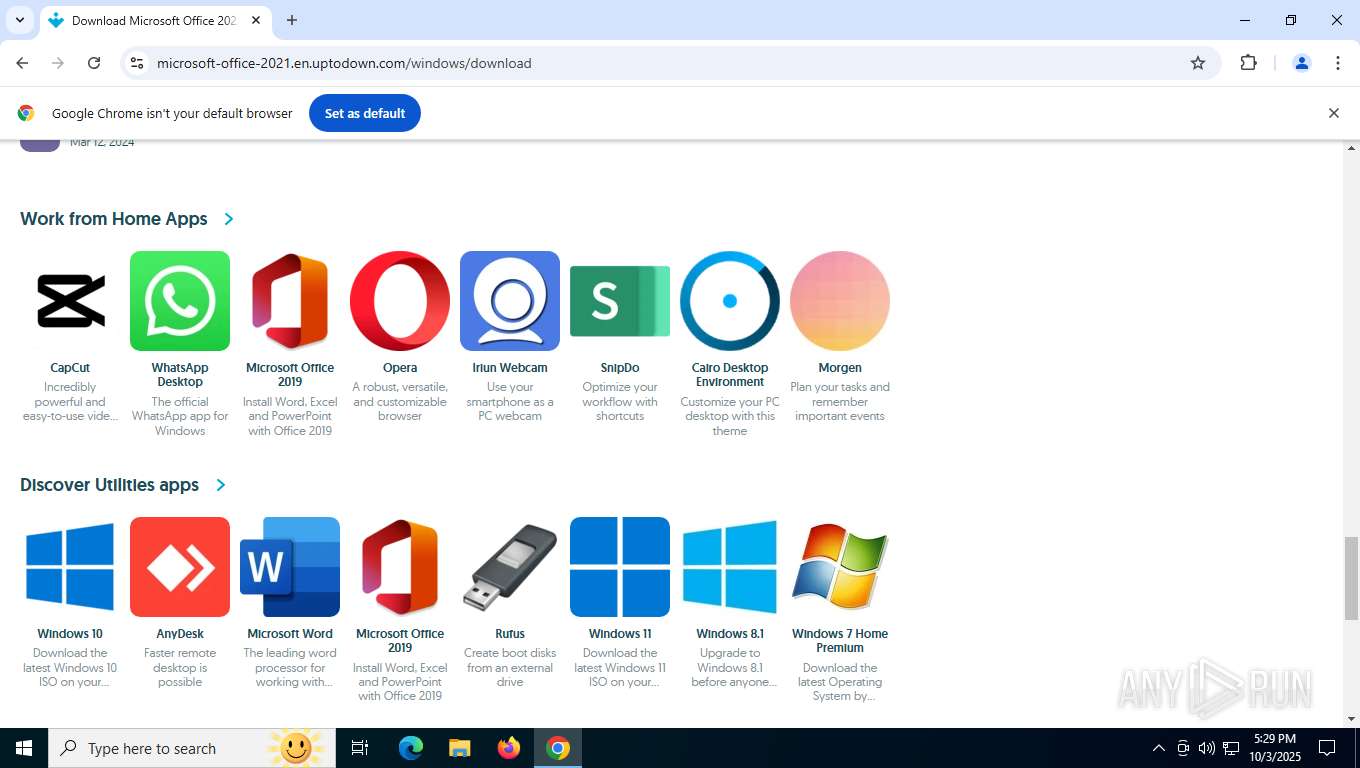The height and width of the screenshot is (768, 1360).
Task: Show hidden system tray icons
Action: [1158, 748]
